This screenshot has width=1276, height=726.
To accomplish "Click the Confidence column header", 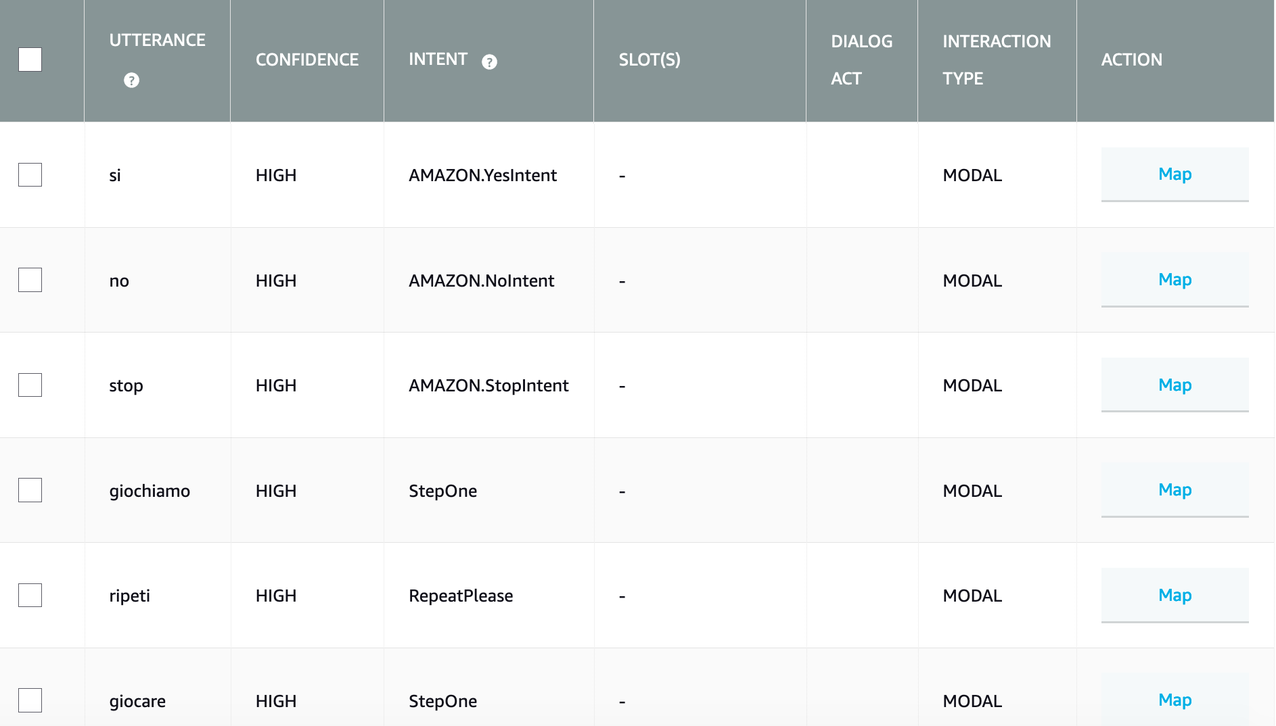I will coord(307,60).
